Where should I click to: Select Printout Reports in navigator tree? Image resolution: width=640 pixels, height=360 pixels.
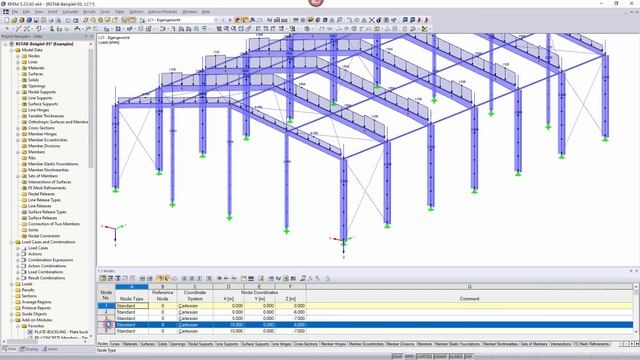pos(36,308)
